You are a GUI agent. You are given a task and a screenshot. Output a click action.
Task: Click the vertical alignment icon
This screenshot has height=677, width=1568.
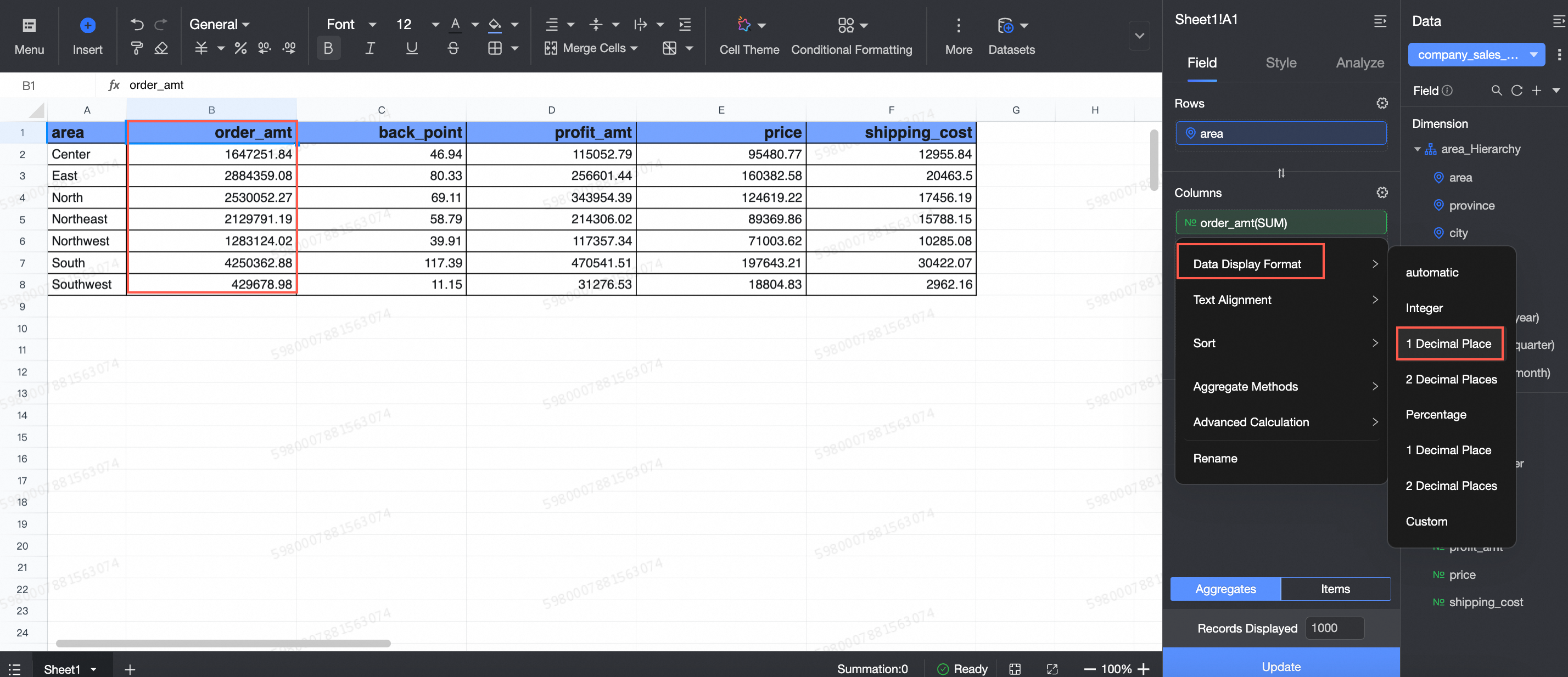tap(596, 24)
